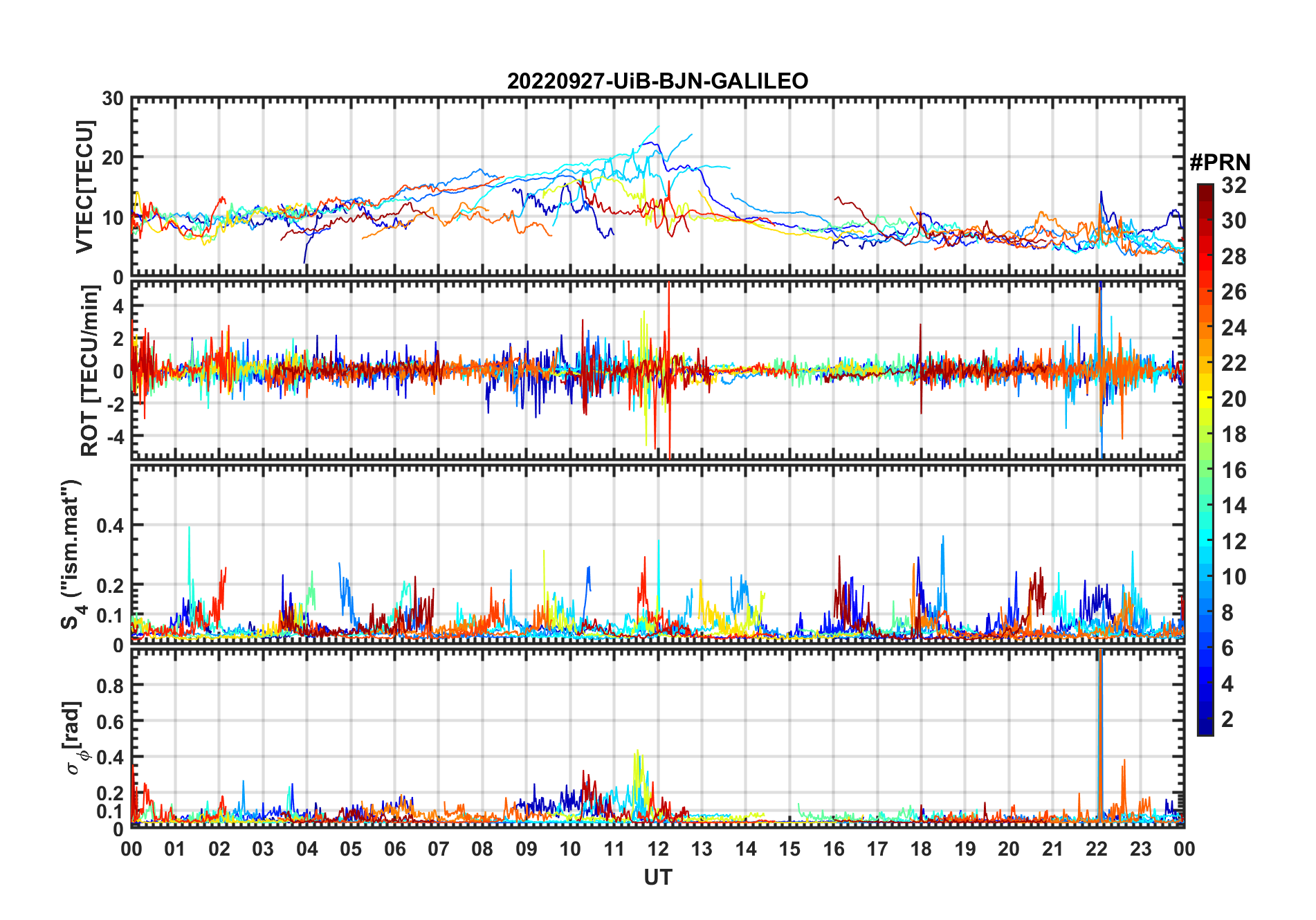Click the colorbar tick label 32
Viewport: 1316px width, 920px height.
click(x=1234, y=185)
